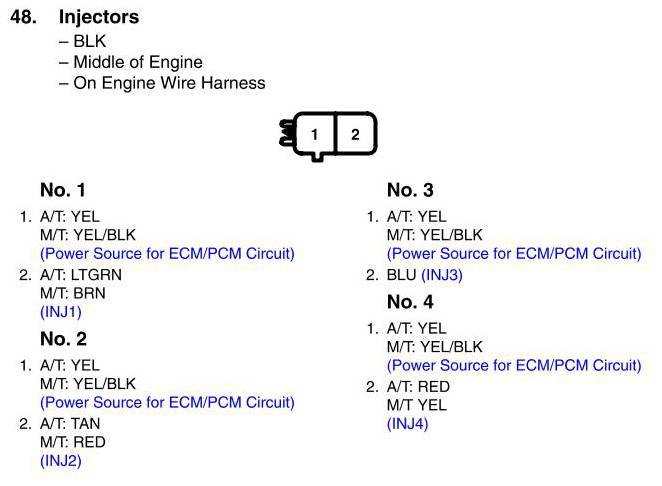The width and height of the screenshot is (662, 486).
Task: Open Power Source link under No. 1
Action: [167, 253]
